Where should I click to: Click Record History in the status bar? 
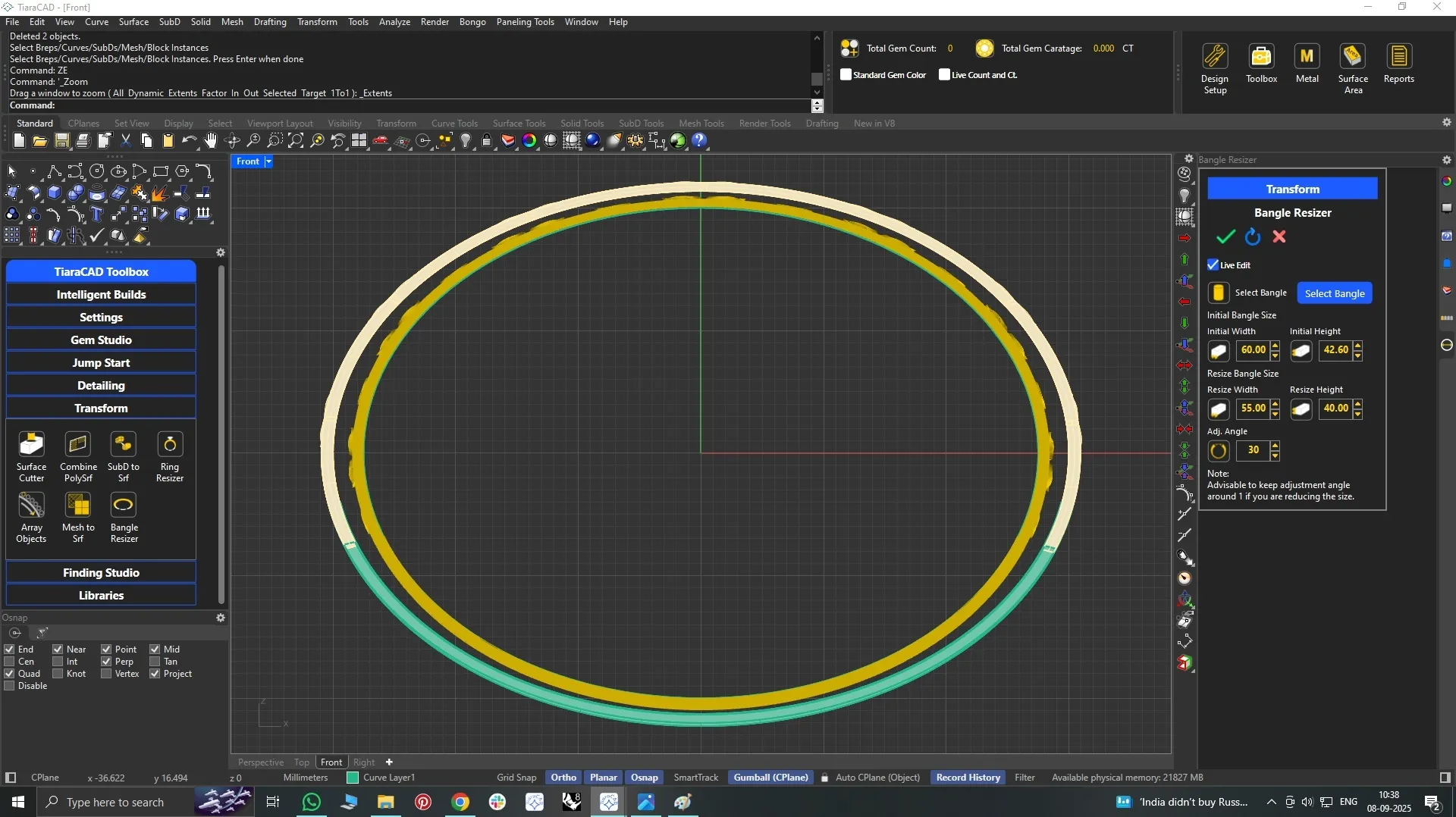[x=968, y=777]
